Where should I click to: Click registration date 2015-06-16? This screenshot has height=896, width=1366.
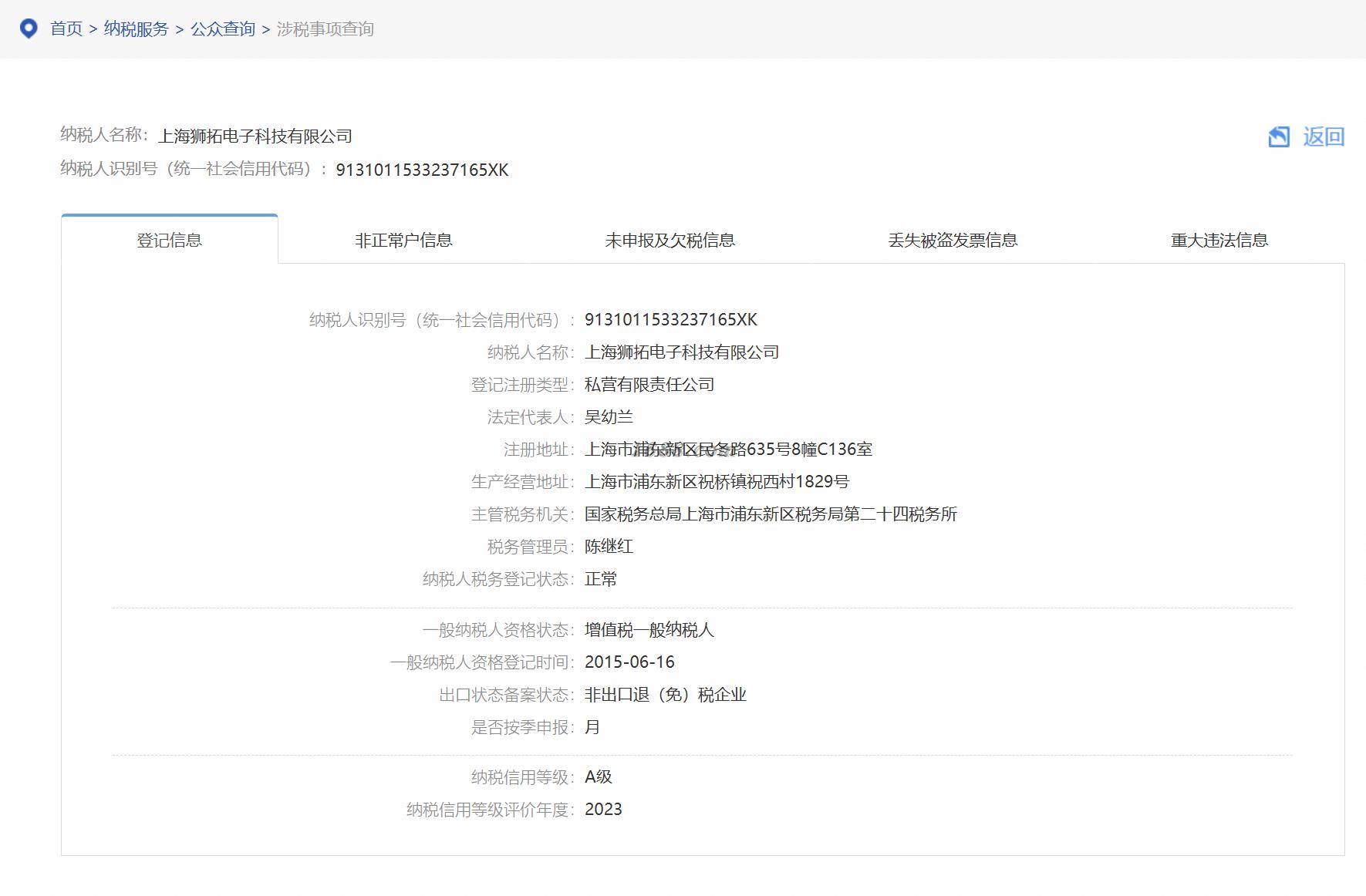629,662
